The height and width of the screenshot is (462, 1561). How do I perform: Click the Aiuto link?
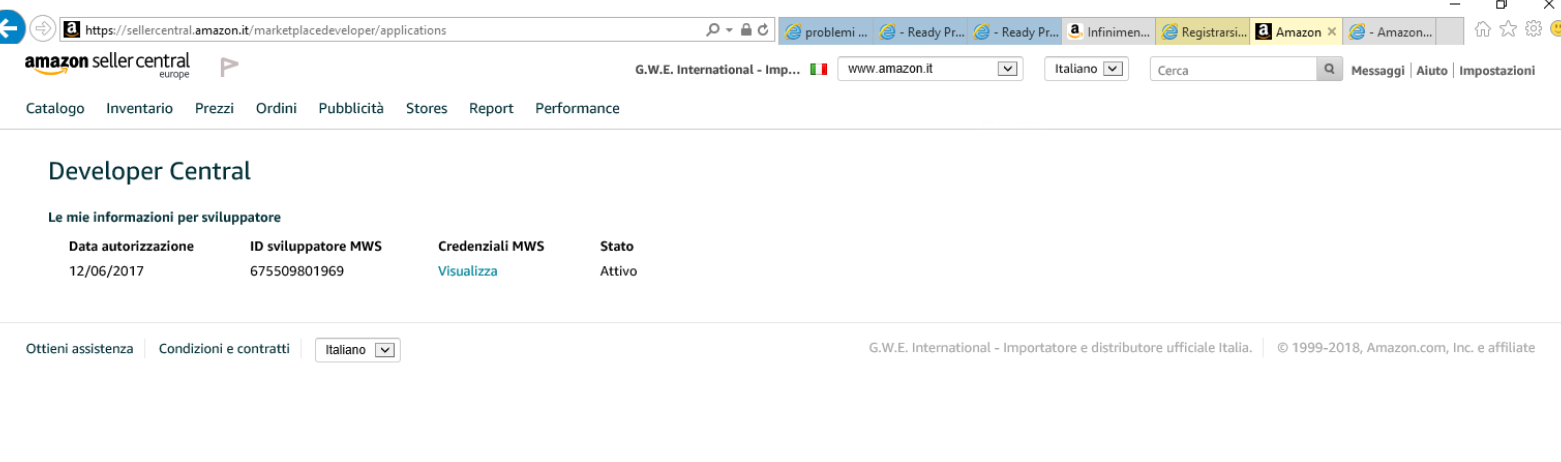(1431, 70)
